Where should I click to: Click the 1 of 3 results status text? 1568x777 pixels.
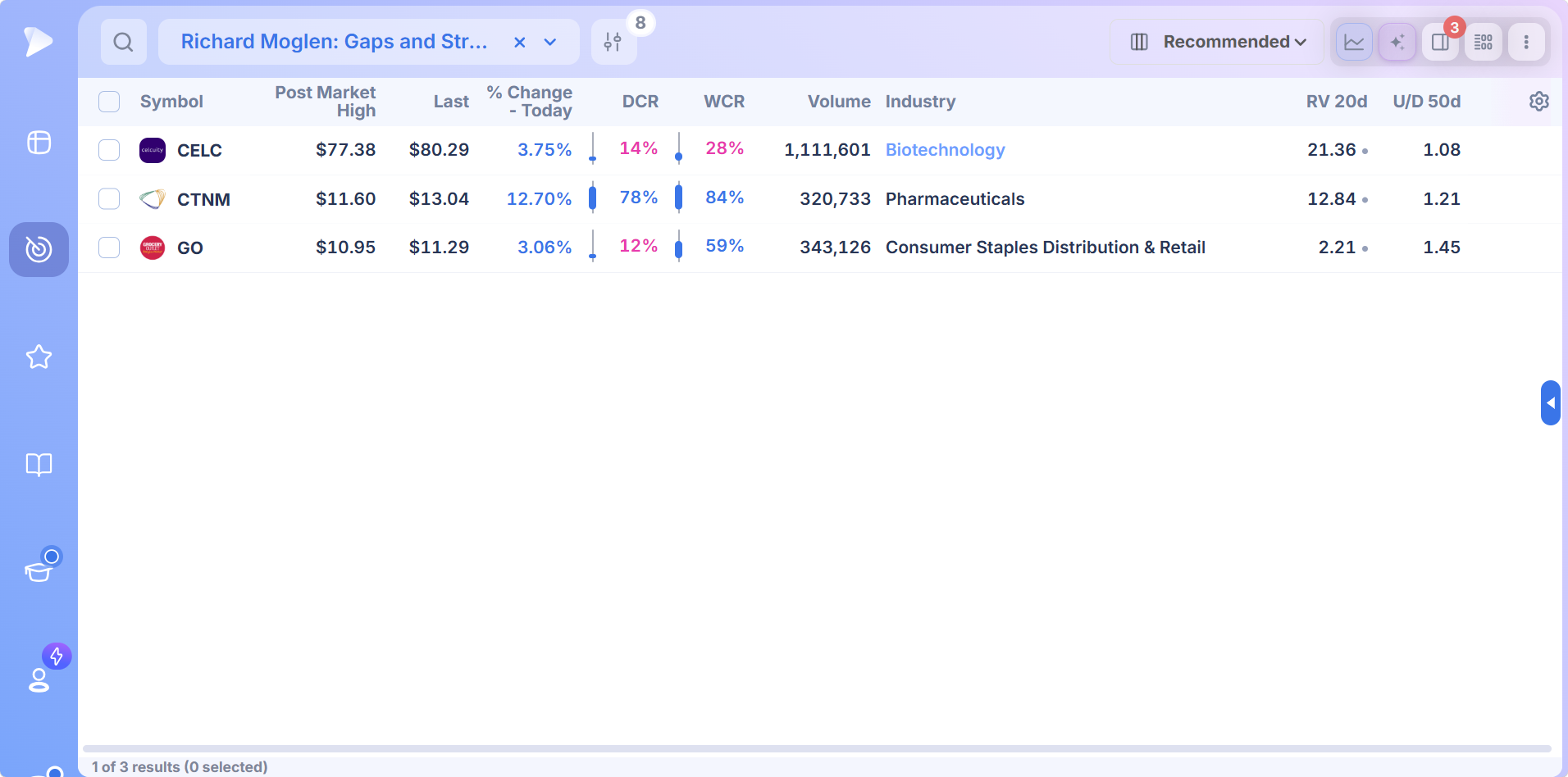click(180, 767)
